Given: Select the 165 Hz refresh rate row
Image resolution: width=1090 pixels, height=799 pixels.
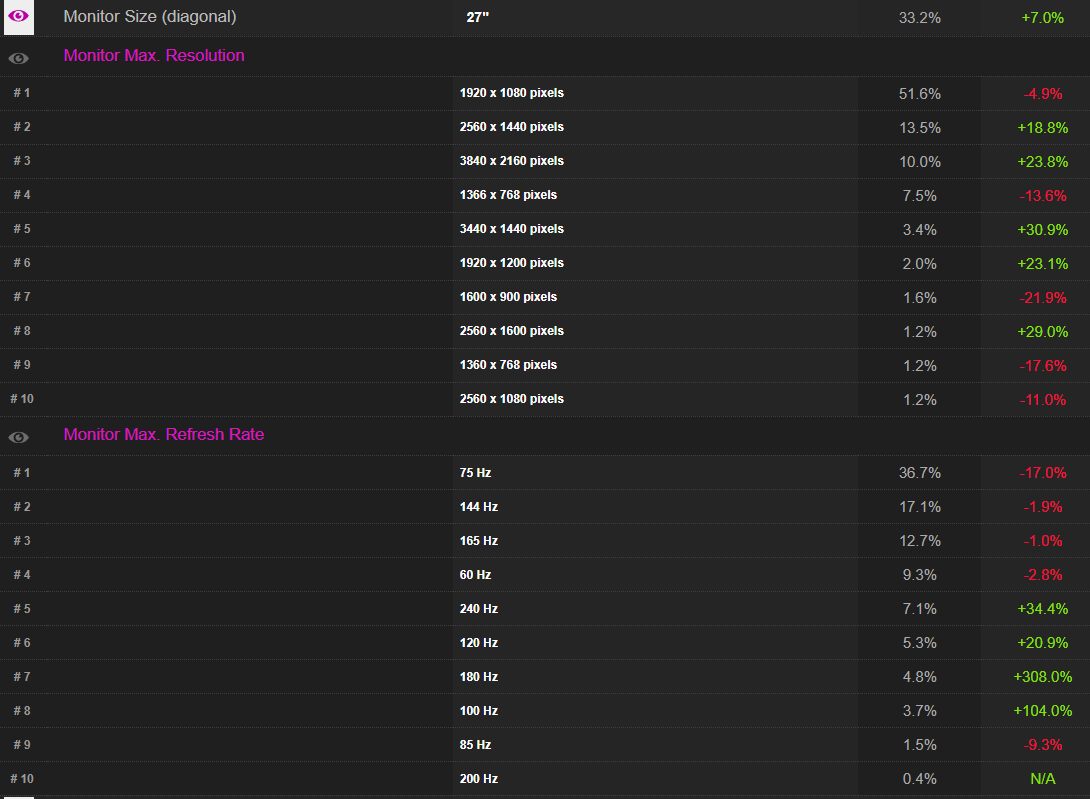Looking at the screenshot, I should (545, 541).
